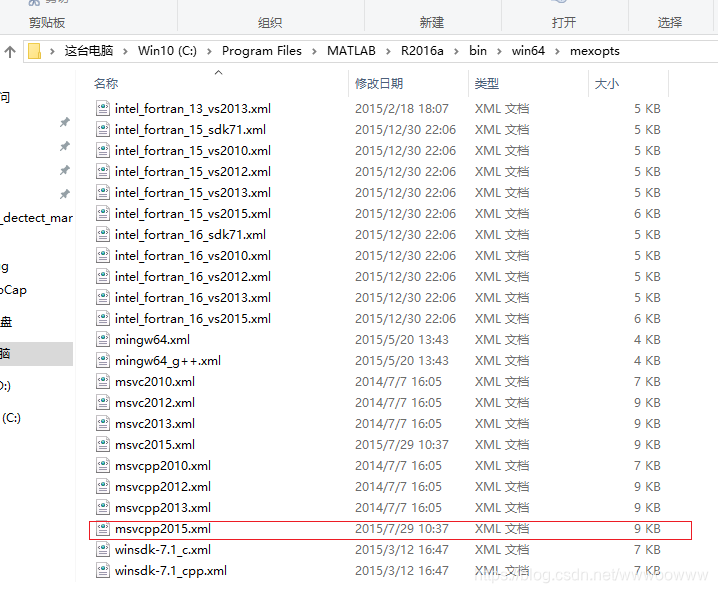
Task: Expand chevron after 这台电脑 in address bar
Action: pos(125,51)
